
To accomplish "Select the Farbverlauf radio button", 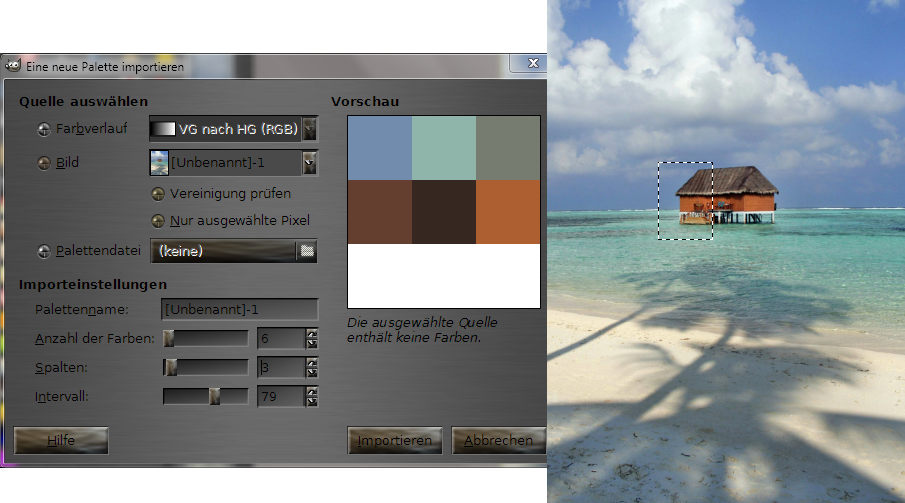I will tap(44, 129).
